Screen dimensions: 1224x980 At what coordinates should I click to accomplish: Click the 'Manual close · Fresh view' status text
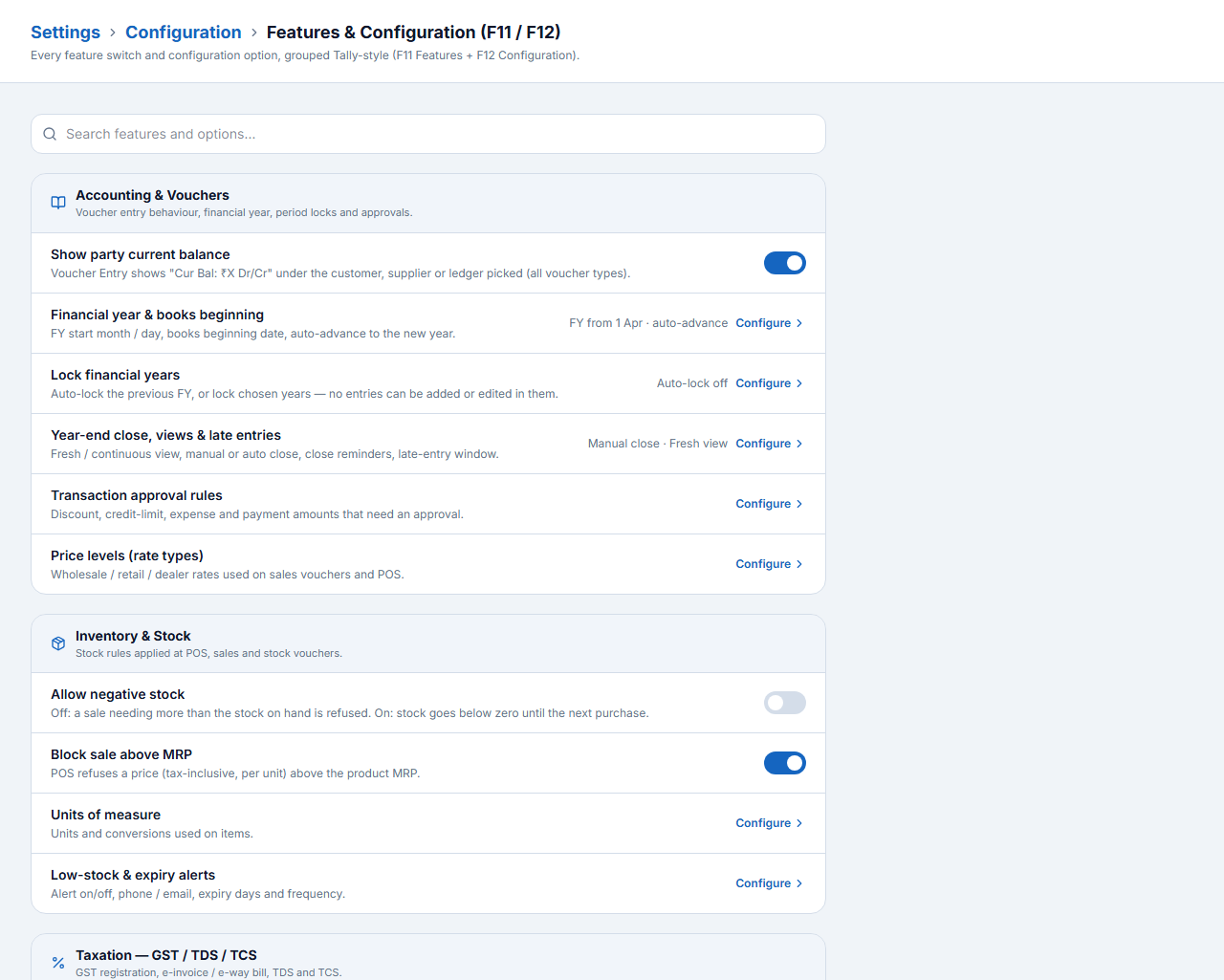tap(658, 444)
